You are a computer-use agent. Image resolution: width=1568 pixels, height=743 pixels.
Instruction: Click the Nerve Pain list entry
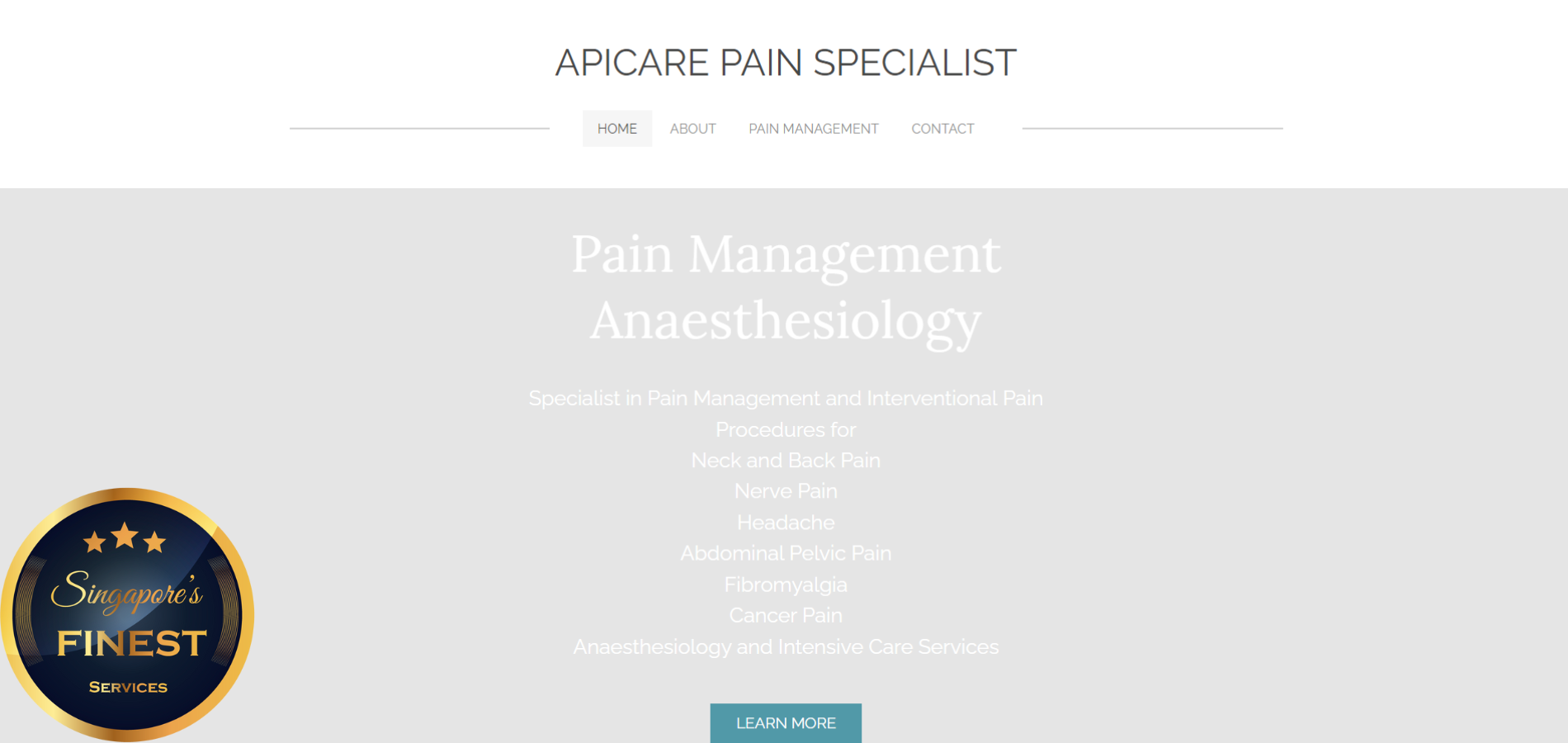(x=786, y=491)
